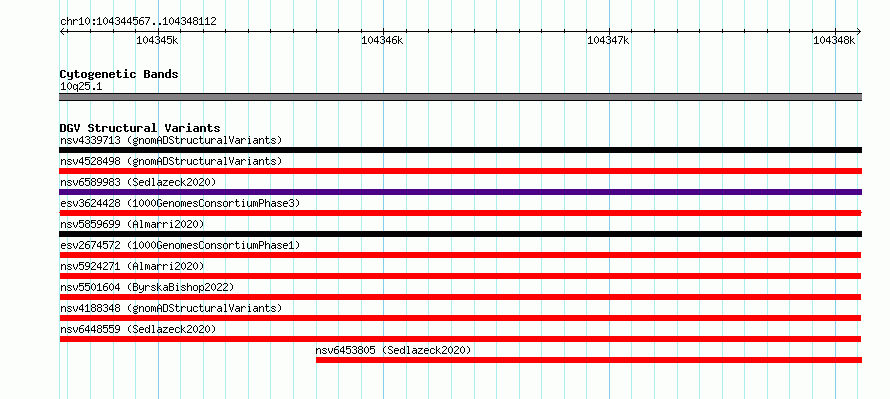
Task: Click the 104348k ruler tick label
Action: click(834, 40)
